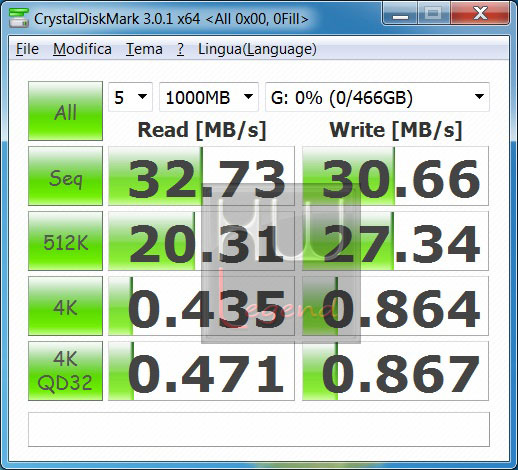Open the G: drive selection dropdown
Image resolution: width=518 pixels, height=470 pixels.
[377, 97]
